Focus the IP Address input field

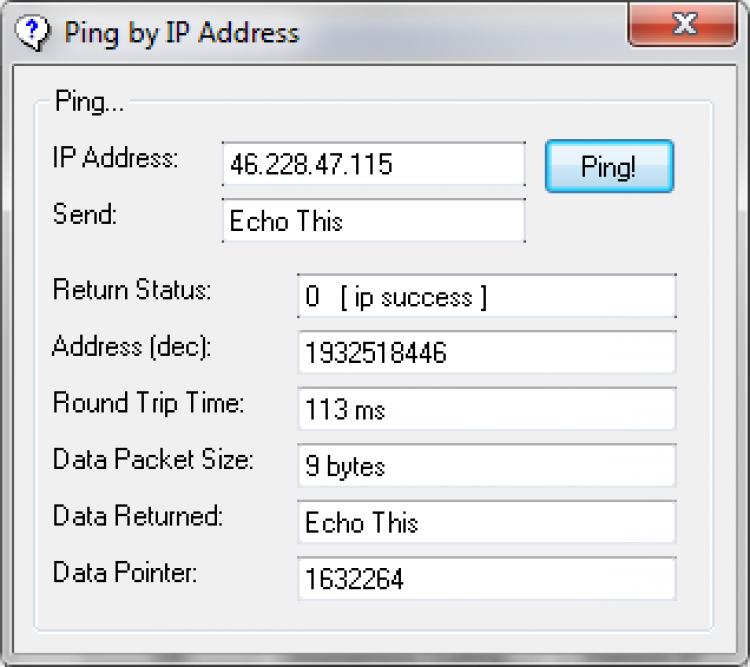(x=373, y=164)
